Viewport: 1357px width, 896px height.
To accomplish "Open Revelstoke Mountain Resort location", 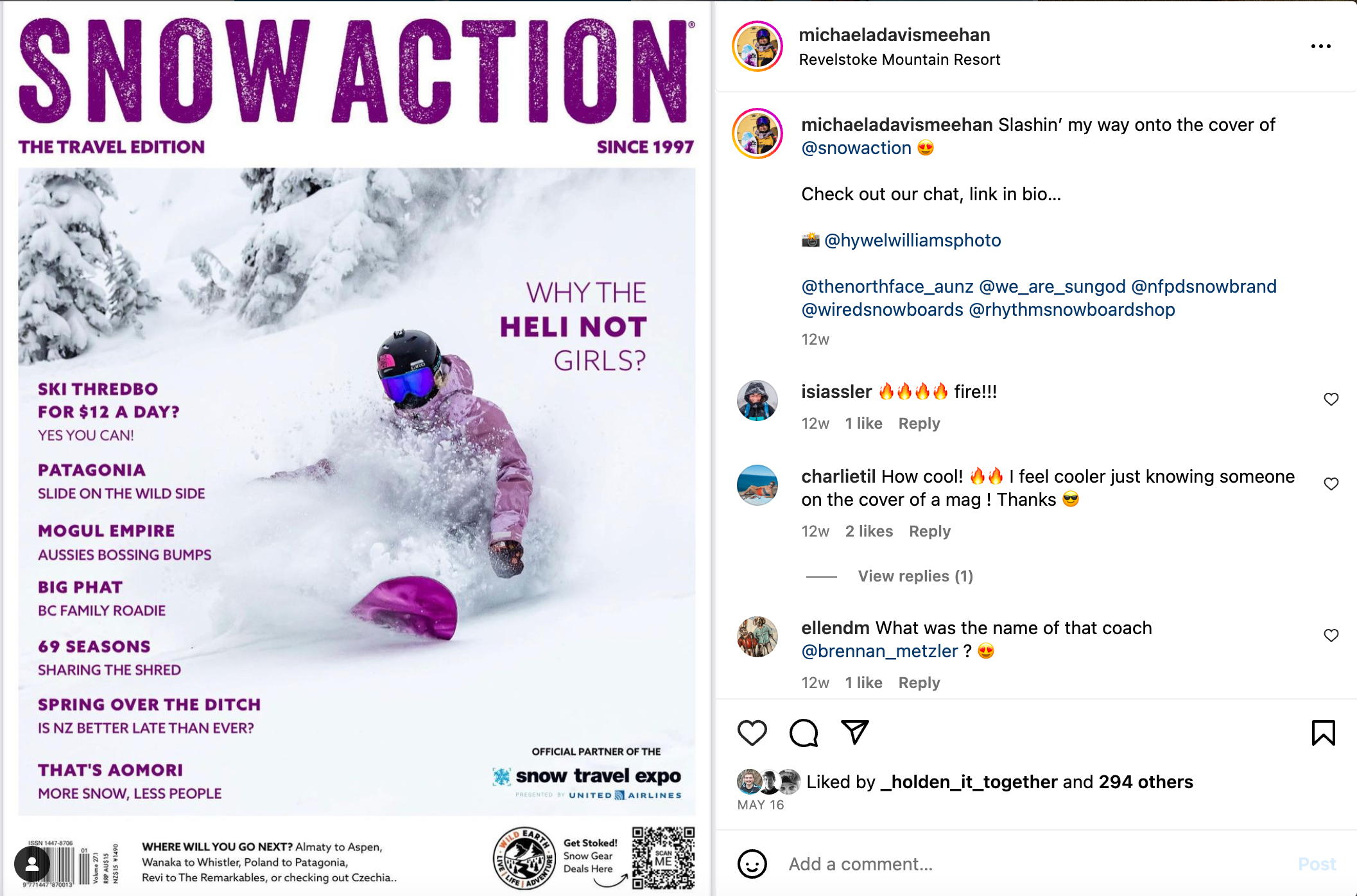I will [x=899, y=60].
